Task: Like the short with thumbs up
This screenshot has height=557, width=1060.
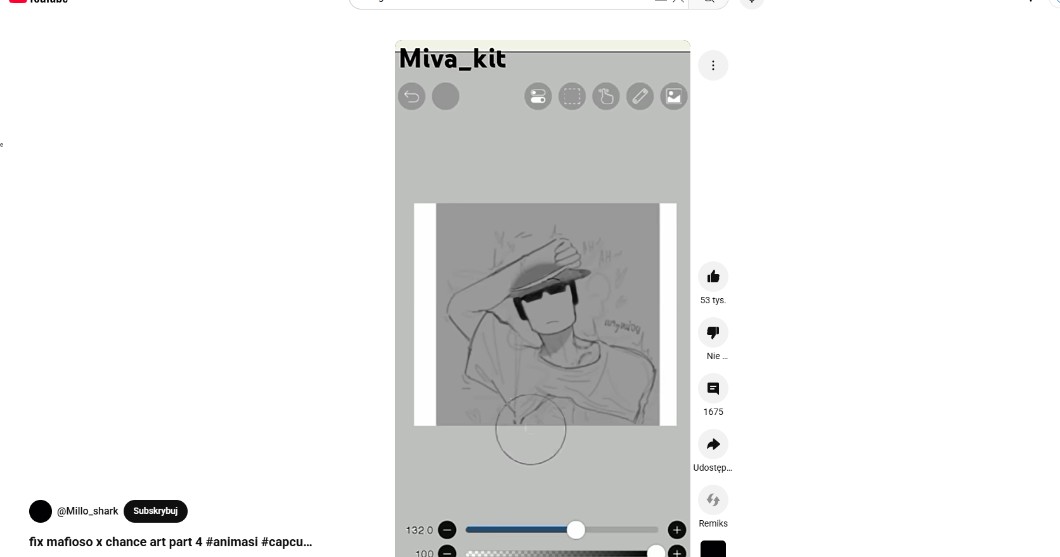Action: pos(713,276)
